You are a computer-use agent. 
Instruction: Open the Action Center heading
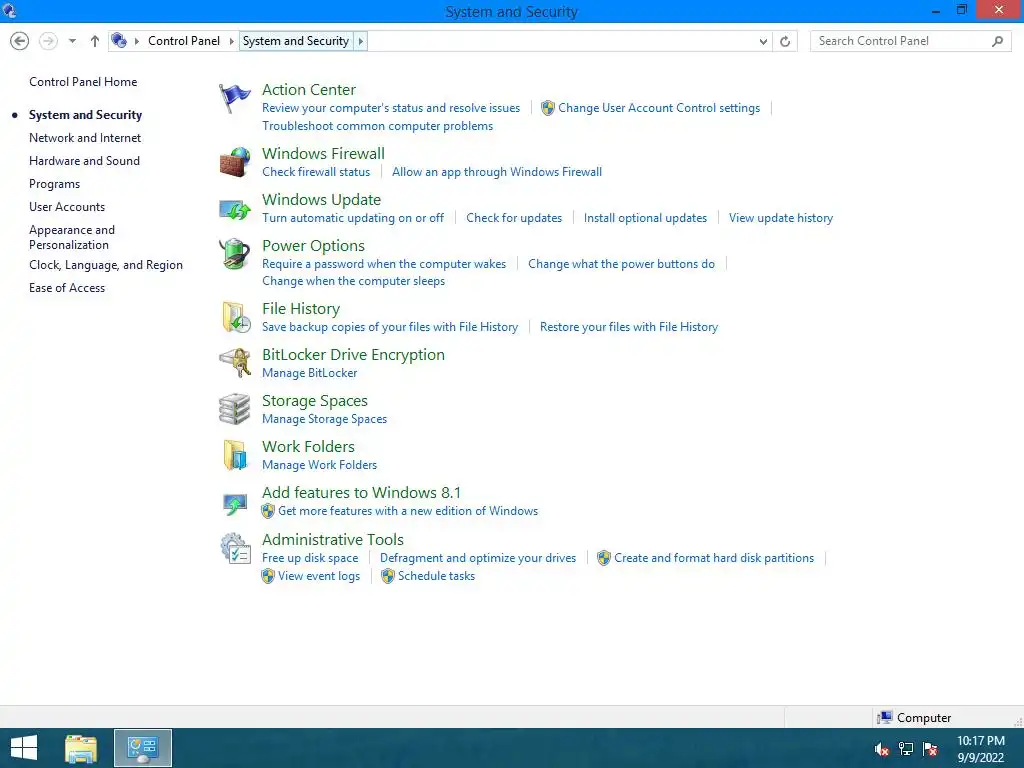309,89
